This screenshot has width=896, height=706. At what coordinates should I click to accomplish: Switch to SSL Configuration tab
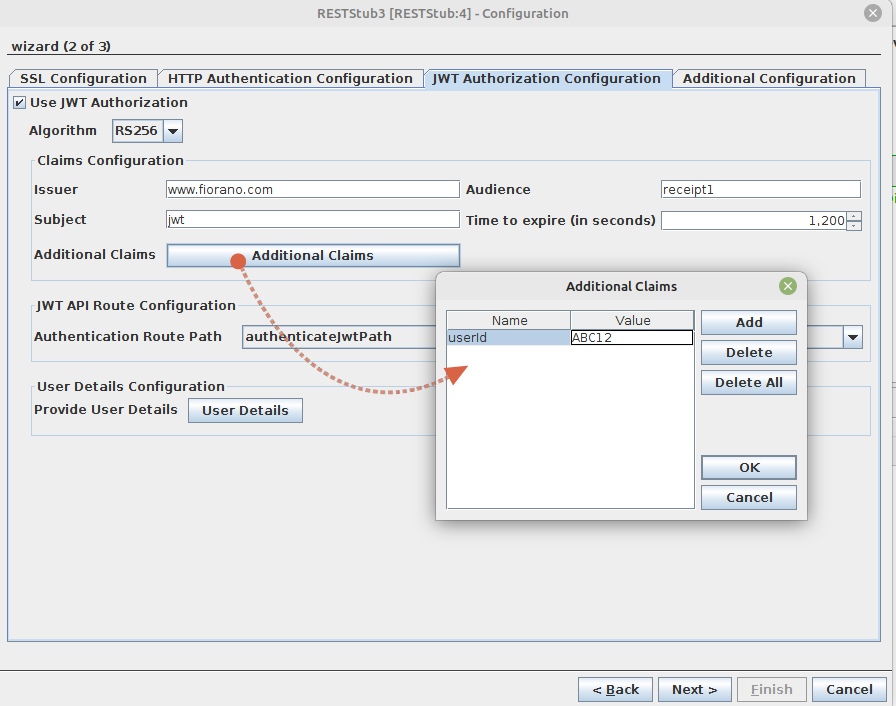tap(83, 79)
